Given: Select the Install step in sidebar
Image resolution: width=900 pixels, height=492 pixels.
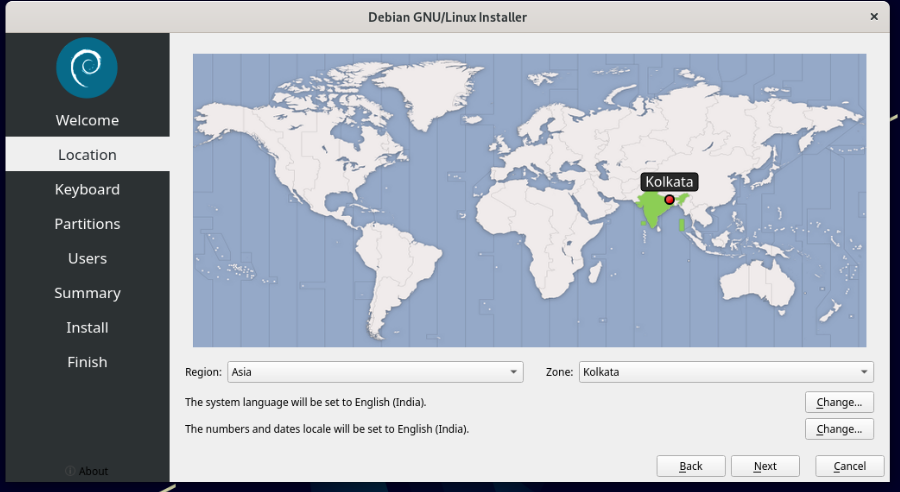Looking at the screenshot, I should click(87, 327).
